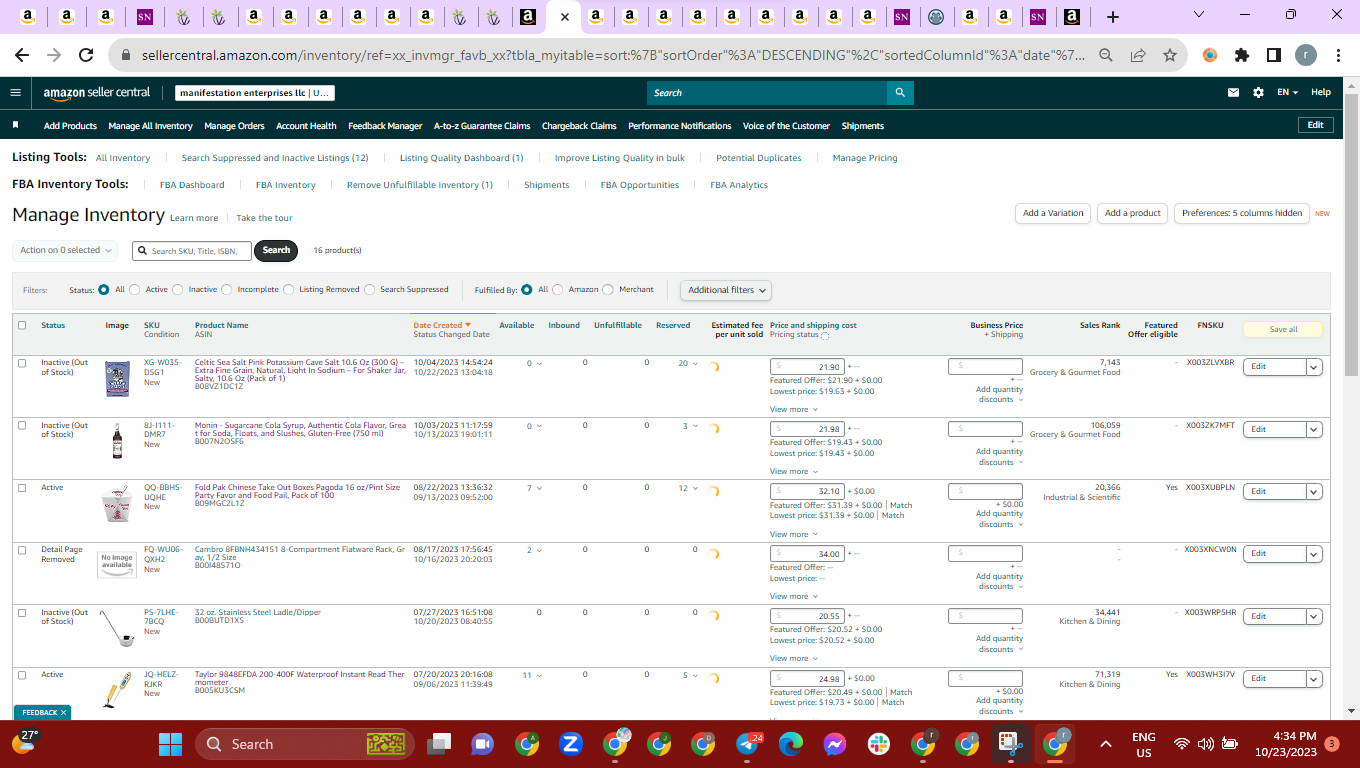Click the Search SKU, Title, ISBN field
The width and height of the screenshot is (1360, 768).
pos(192,250)
